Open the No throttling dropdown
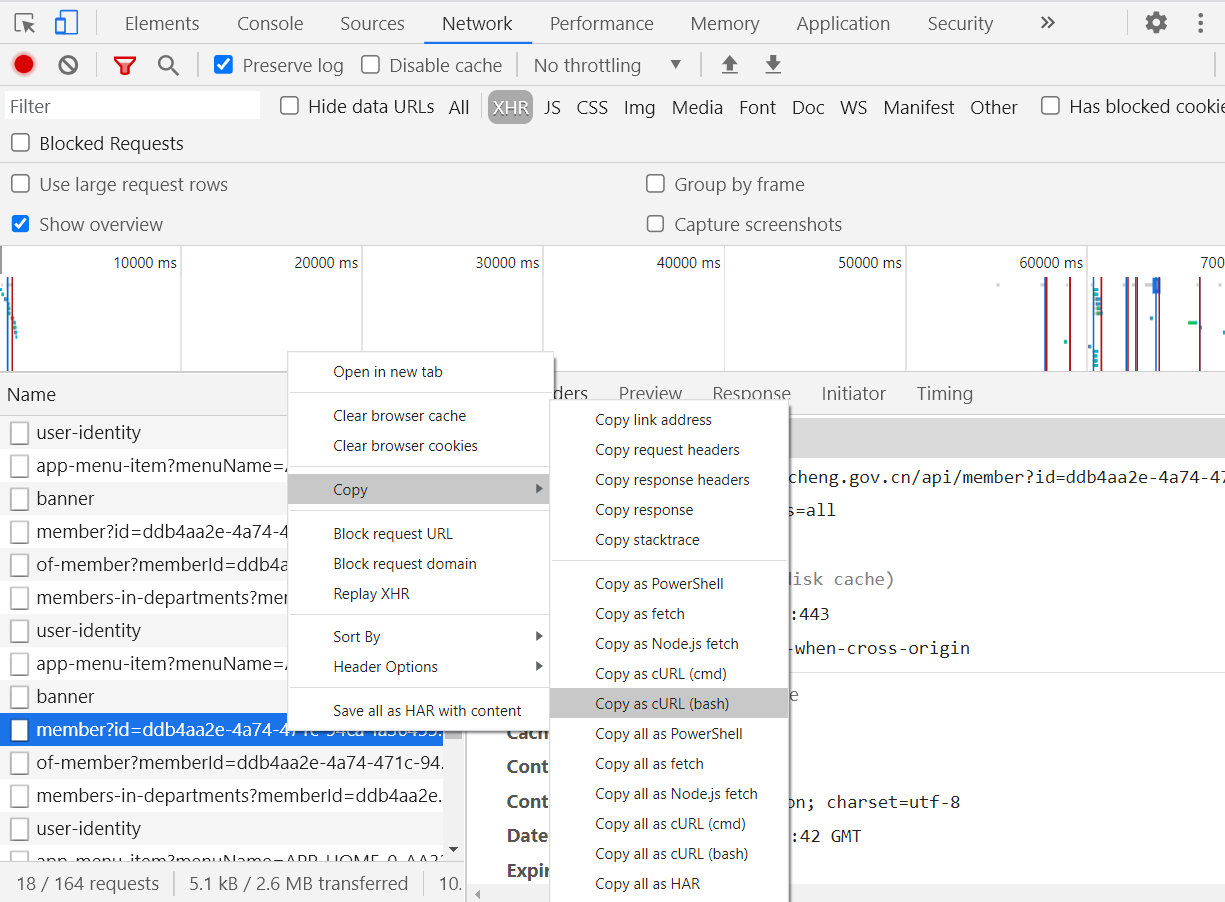The image size is (1225, 902). (606, 65)
